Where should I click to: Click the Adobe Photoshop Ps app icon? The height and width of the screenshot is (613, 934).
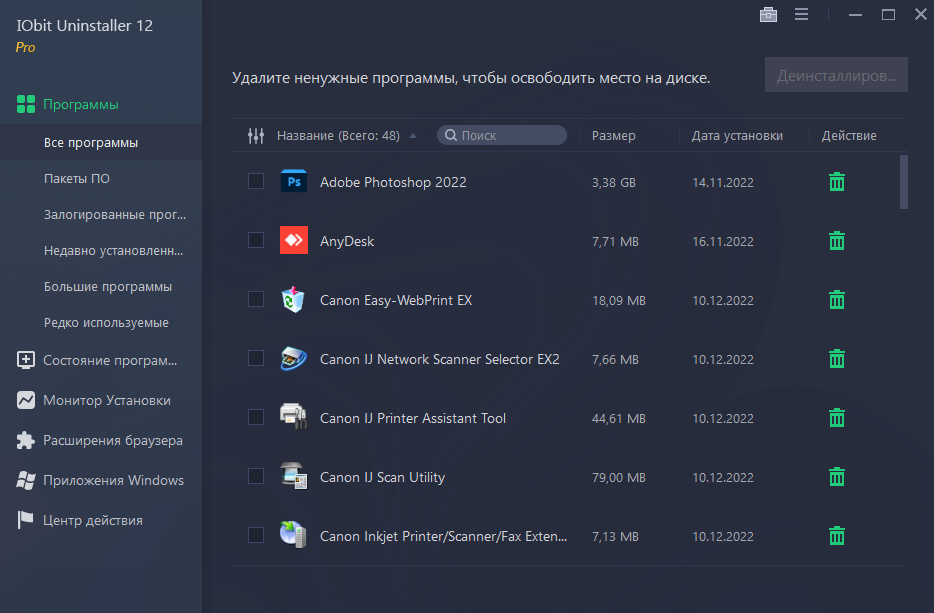(294, 181)
